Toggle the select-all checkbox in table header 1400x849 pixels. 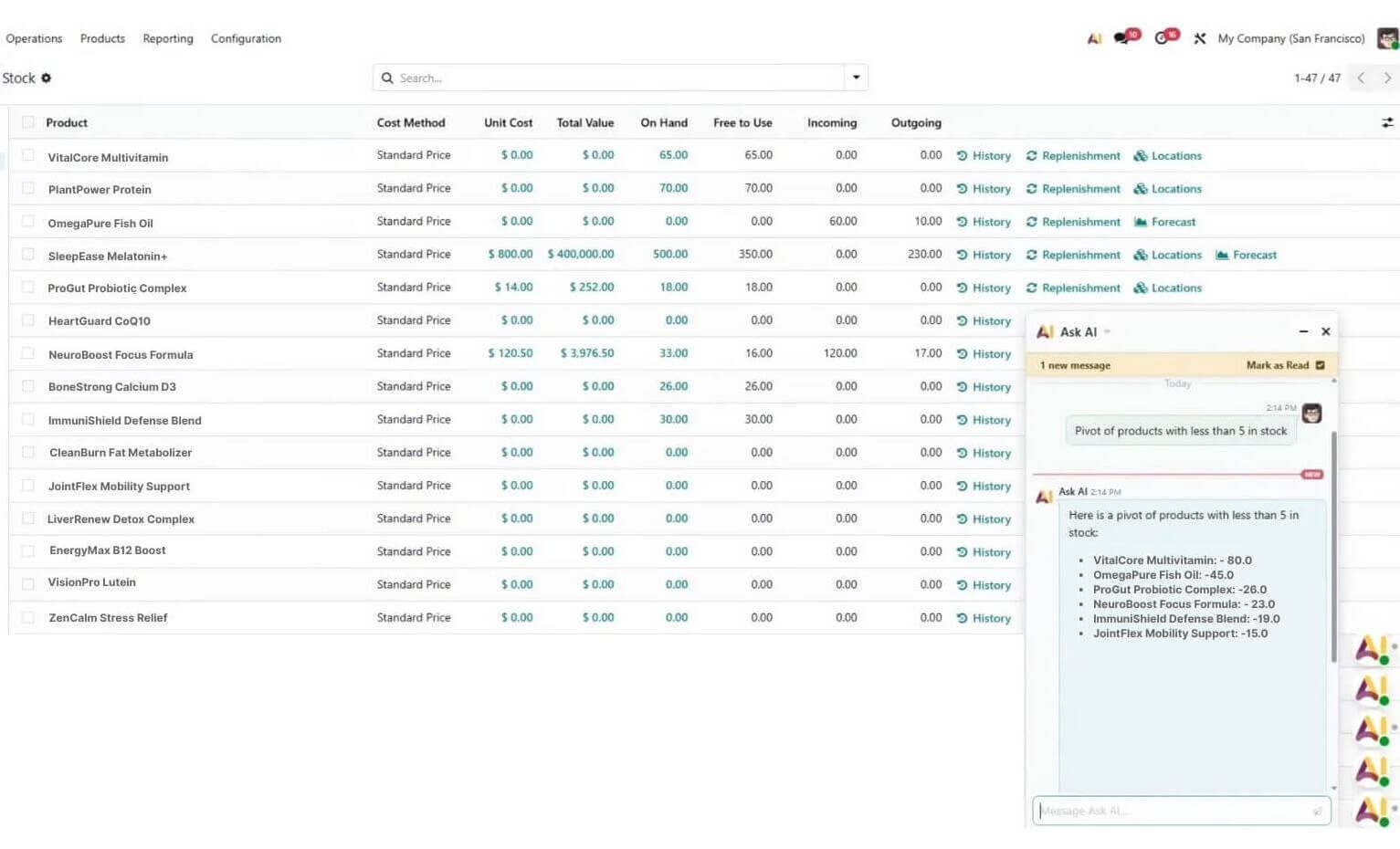point(28,122)
